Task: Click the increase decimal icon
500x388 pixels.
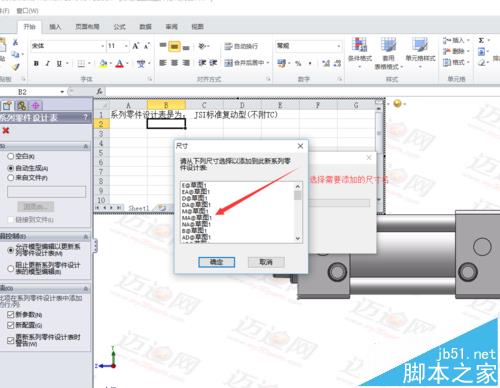Action: (326, 63)
